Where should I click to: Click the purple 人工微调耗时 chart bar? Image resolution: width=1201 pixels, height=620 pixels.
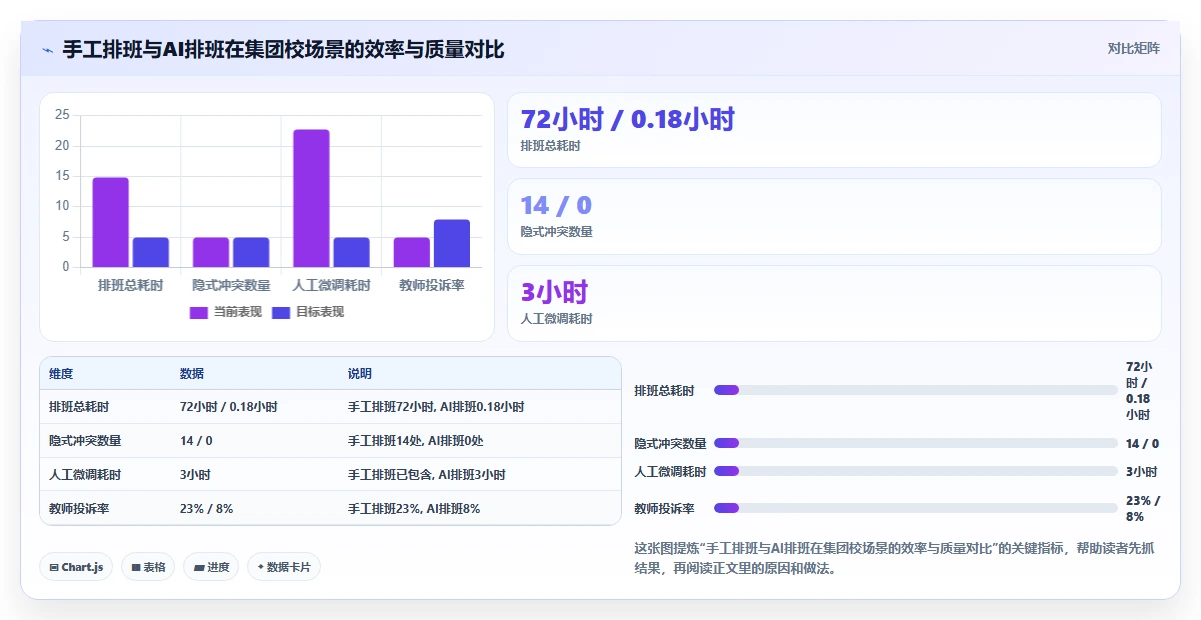tap(311, 198)
